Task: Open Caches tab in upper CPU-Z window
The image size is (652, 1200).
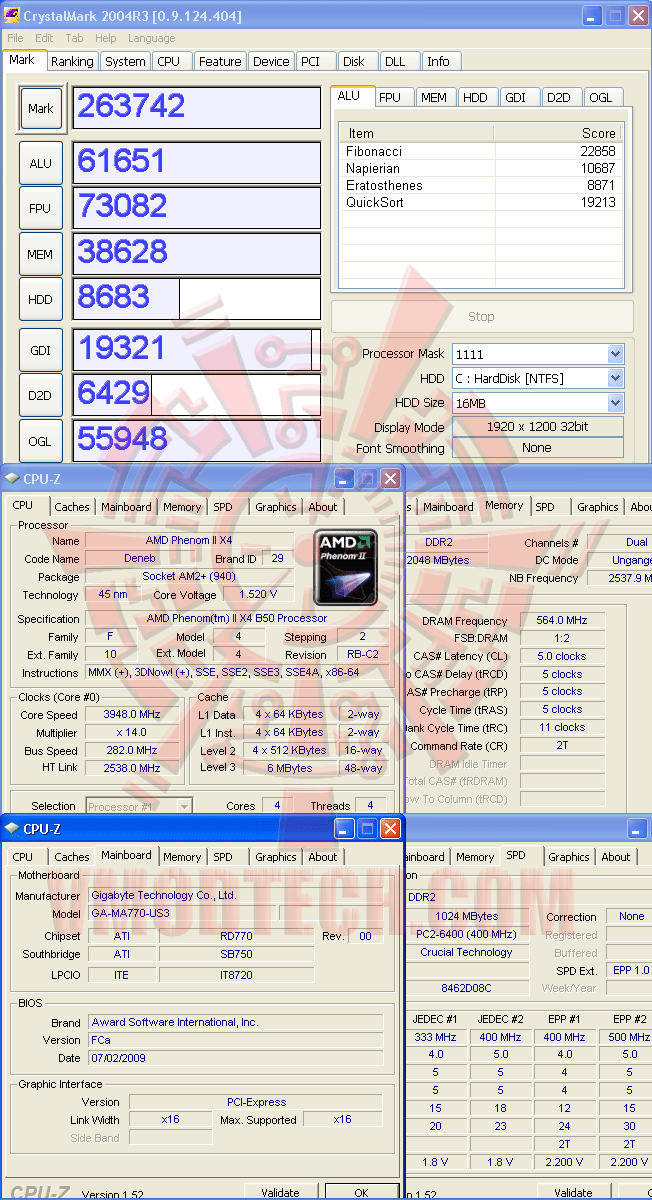Action: 72,507
